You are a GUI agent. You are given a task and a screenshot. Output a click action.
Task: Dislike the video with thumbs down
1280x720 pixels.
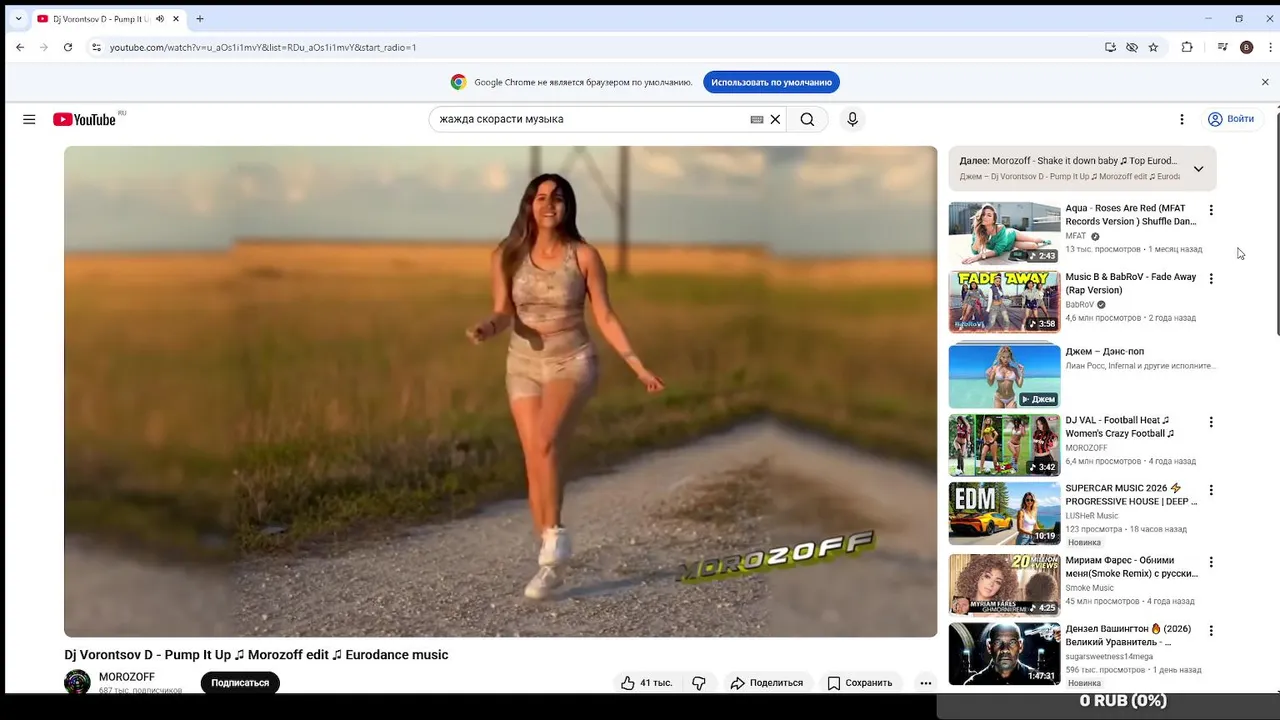tap(699, 683)
